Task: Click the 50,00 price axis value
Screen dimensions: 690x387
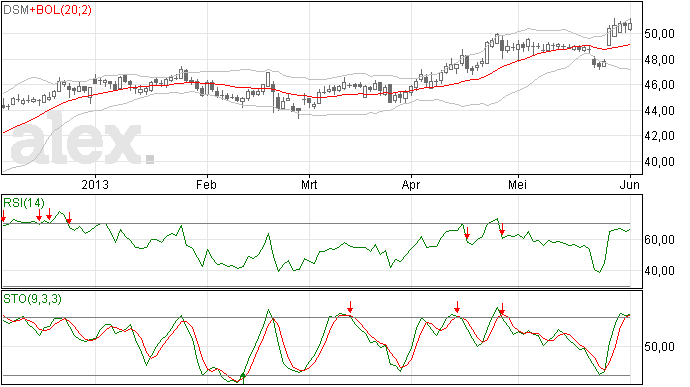Action: (659, 34)
